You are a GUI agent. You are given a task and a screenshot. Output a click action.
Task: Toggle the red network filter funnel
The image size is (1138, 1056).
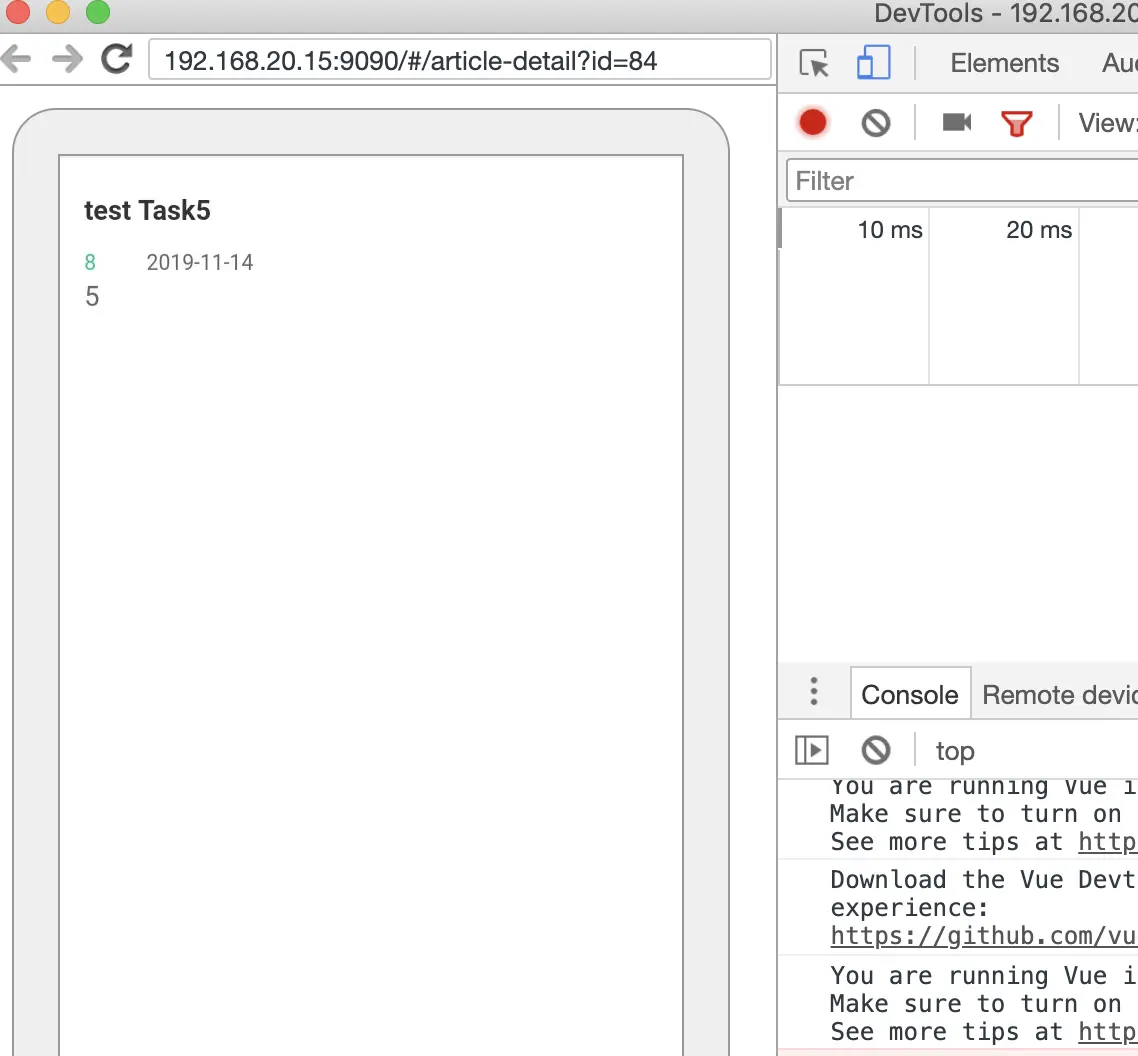point(1017,123)
